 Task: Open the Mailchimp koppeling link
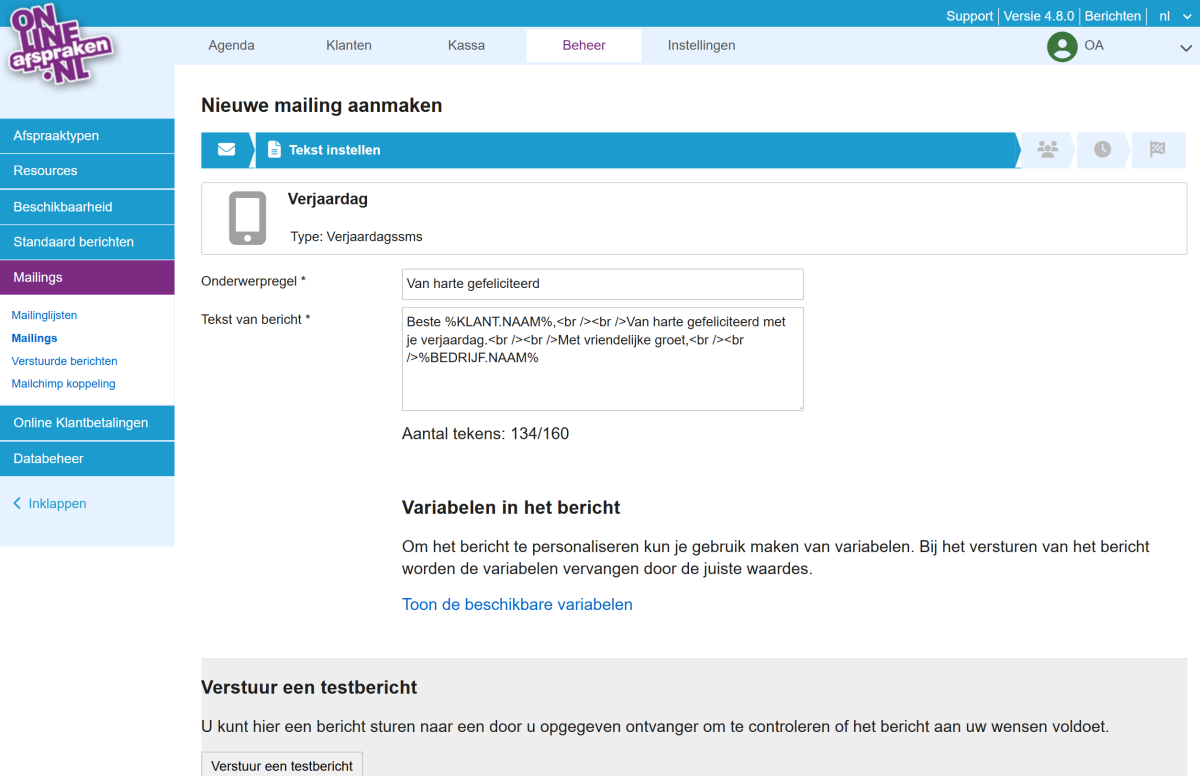click(63, 384)
